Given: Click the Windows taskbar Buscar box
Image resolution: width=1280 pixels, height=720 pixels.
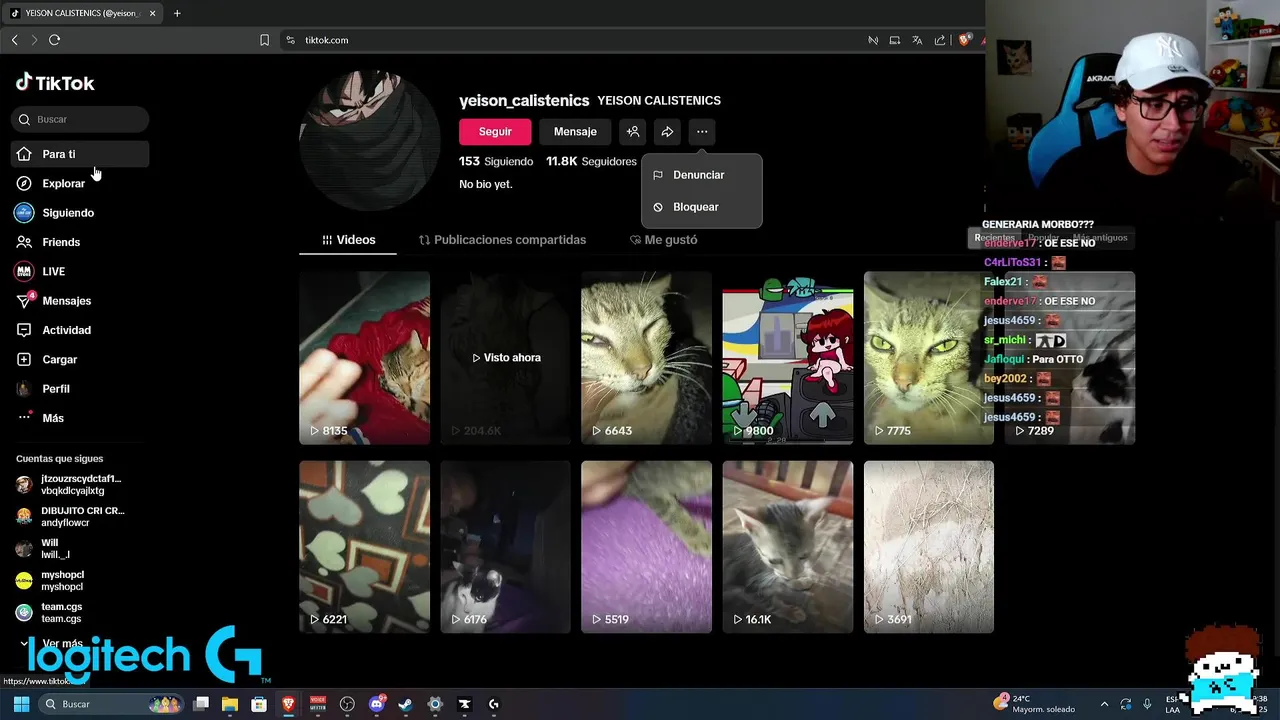Looking at the screenshot, I should [x=111, y=704].
